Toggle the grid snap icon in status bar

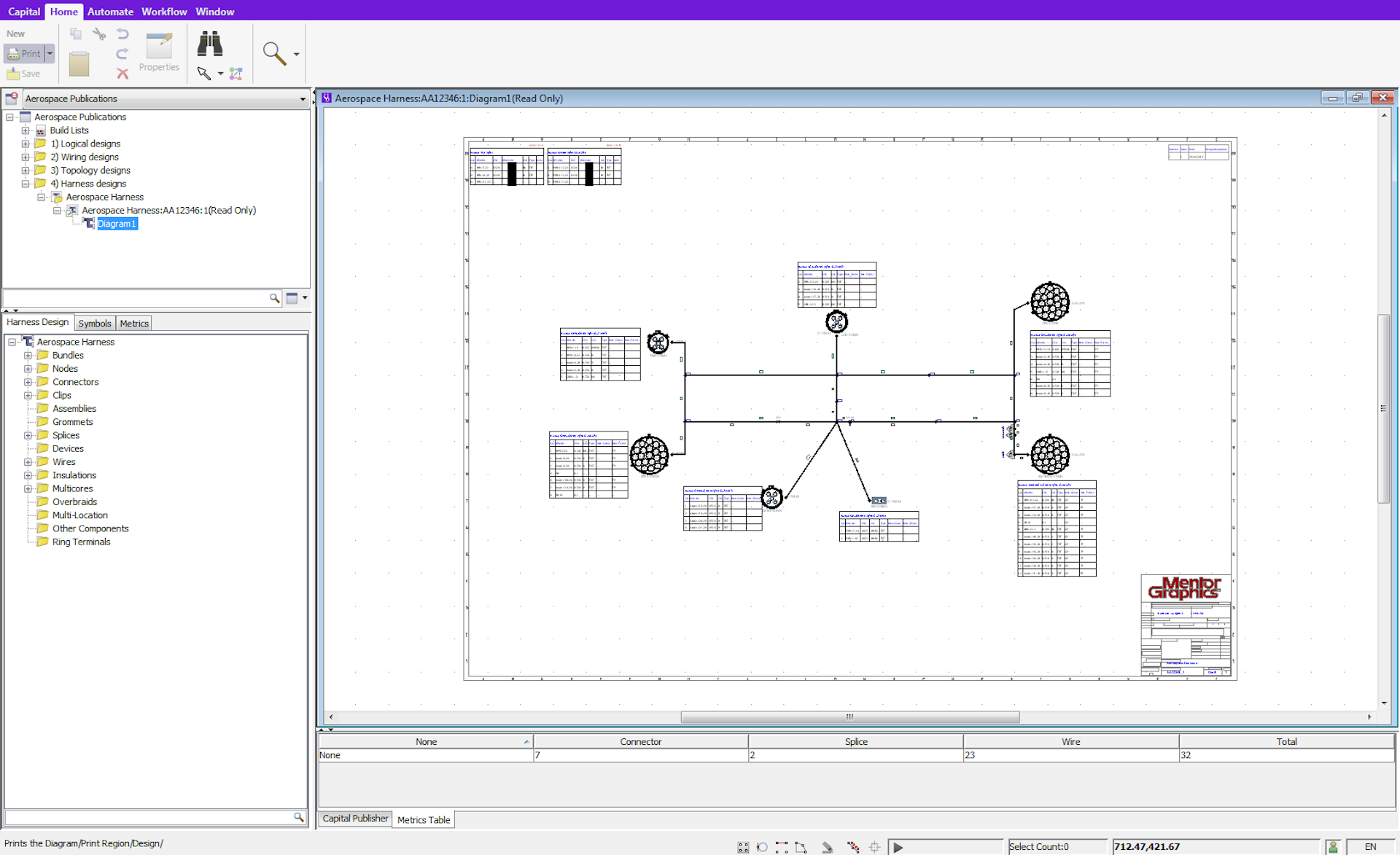click(743, 847)
